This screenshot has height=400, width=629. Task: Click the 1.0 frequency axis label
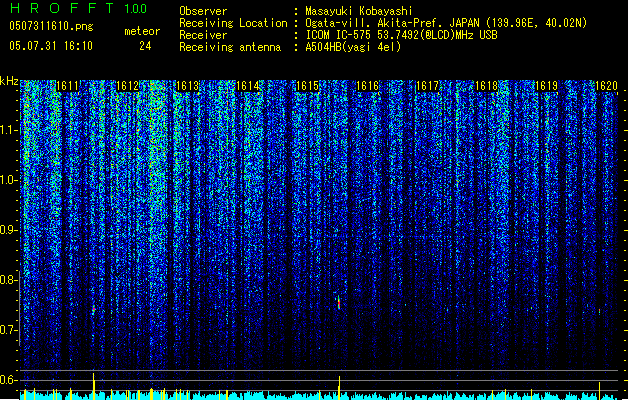tap(8, 180)
